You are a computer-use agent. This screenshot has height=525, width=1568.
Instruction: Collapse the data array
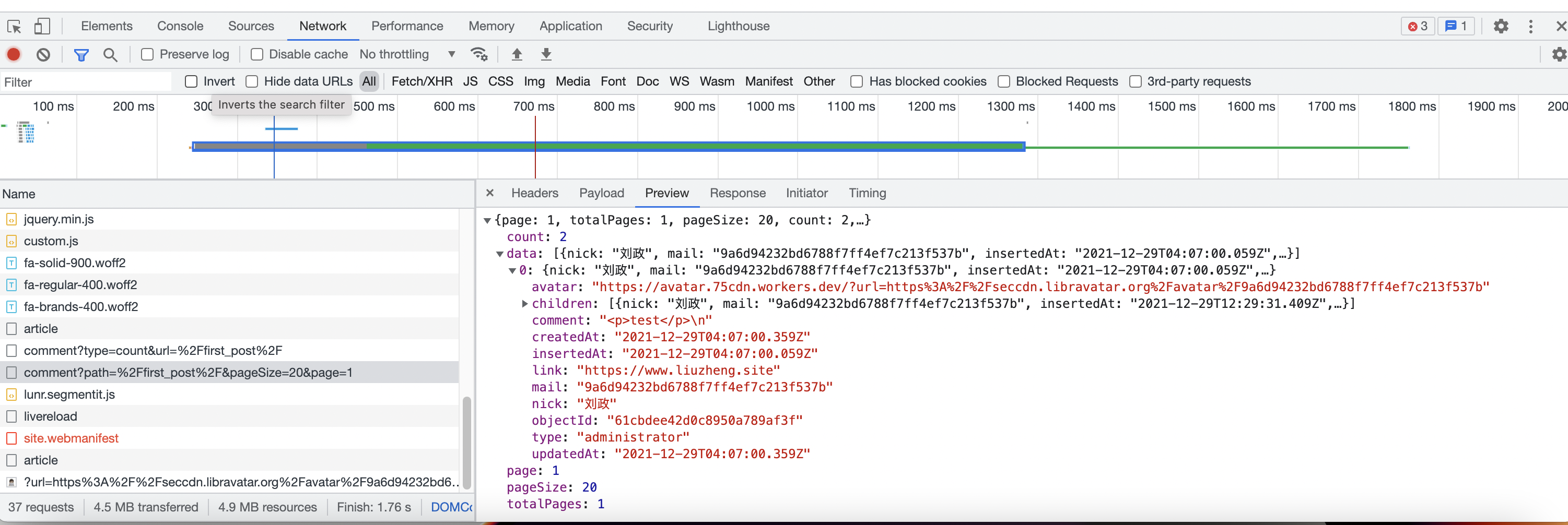click(x=499, y=254)
